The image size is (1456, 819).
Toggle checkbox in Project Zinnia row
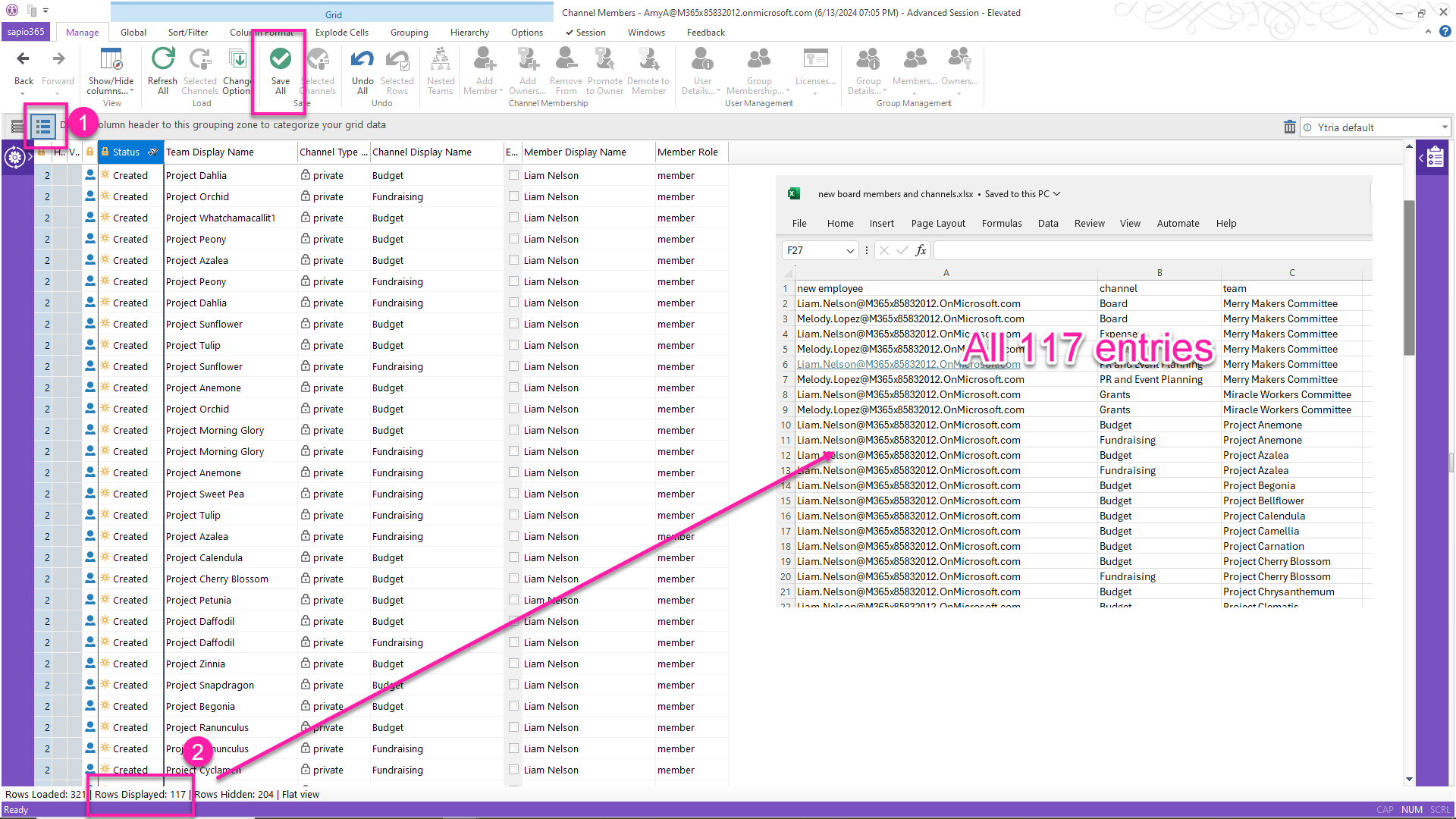coord(513,664)
